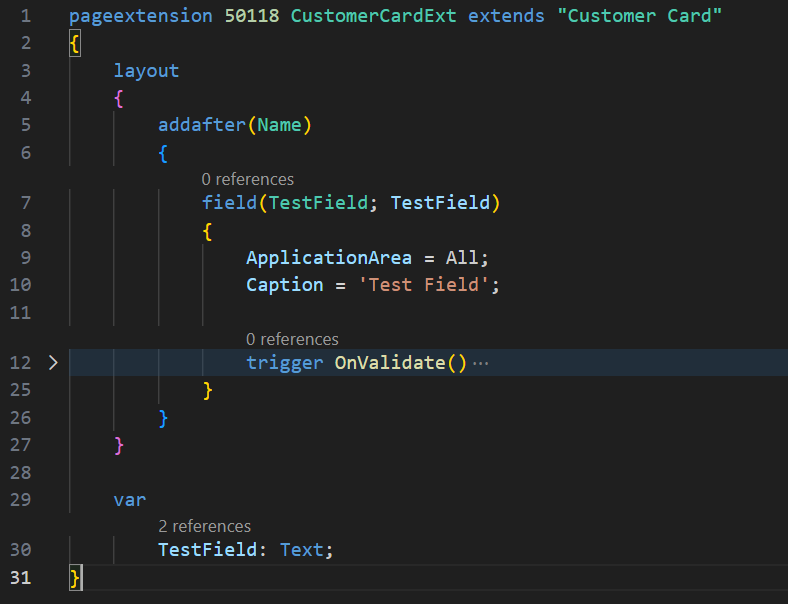788x604 pixels.
Task: Place cursor on 'layout' keyword
Action: tap(146, 71)
